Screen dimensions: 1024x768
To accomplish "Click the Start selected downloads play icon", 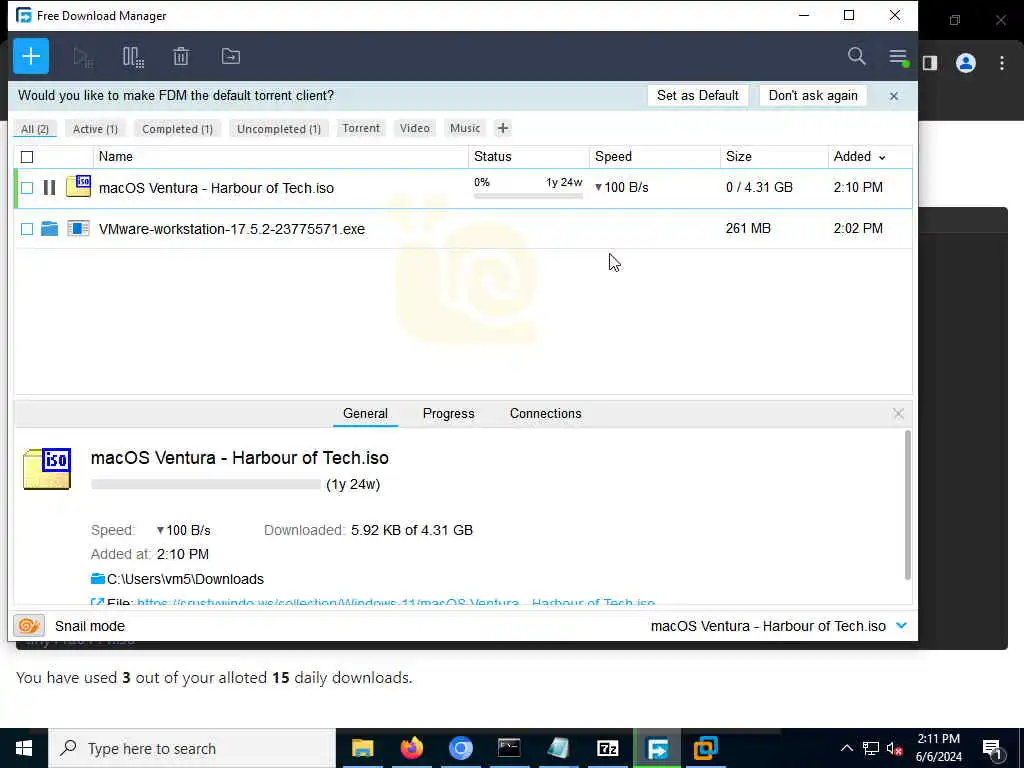I will tap(83, 57).
